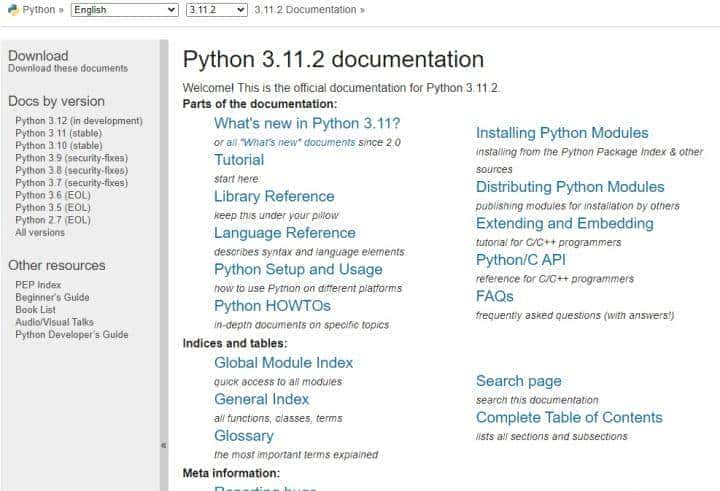The height and width of the screenshot is (491, 720).
Task: Open Python HOWTOs link
Action: click(272, 306)
